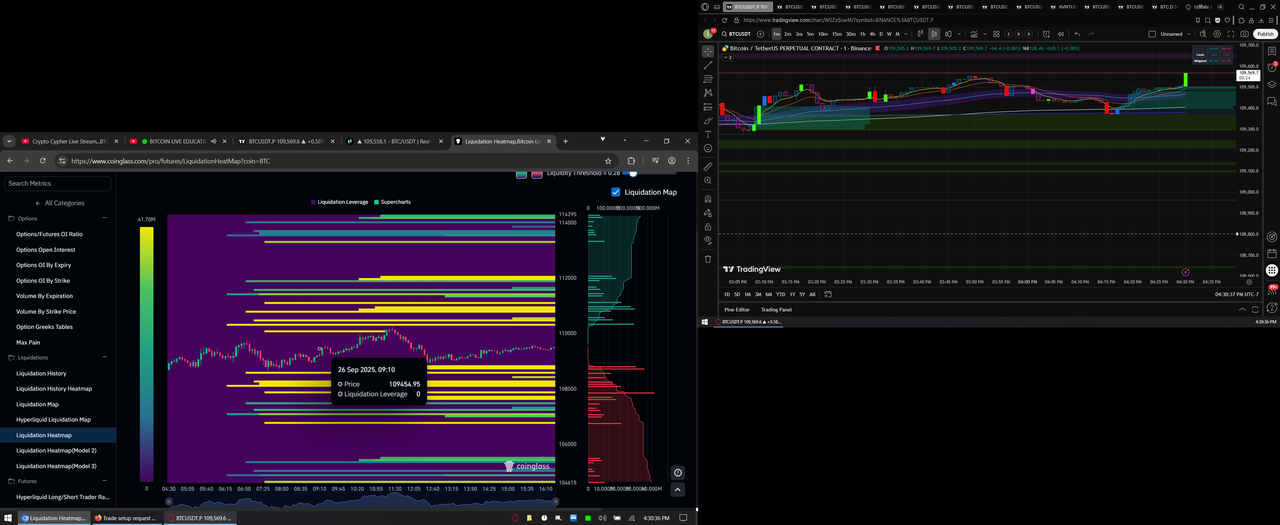Click the TradingView replay icon
1280x525 pixels.
1061,34
